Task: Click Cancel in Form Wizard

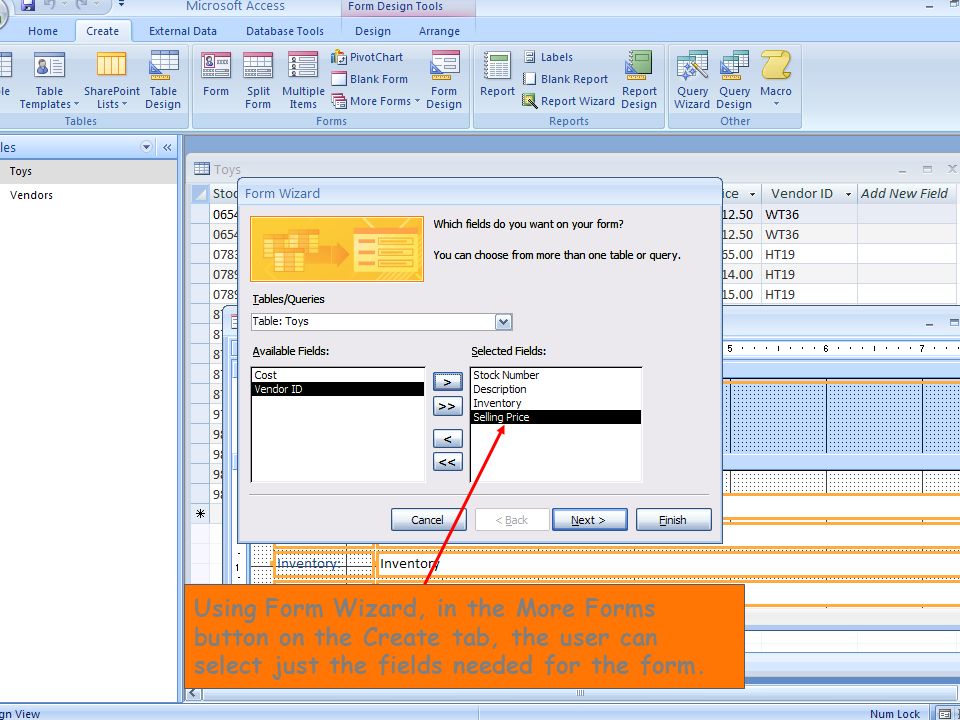Action: point(428,520)
